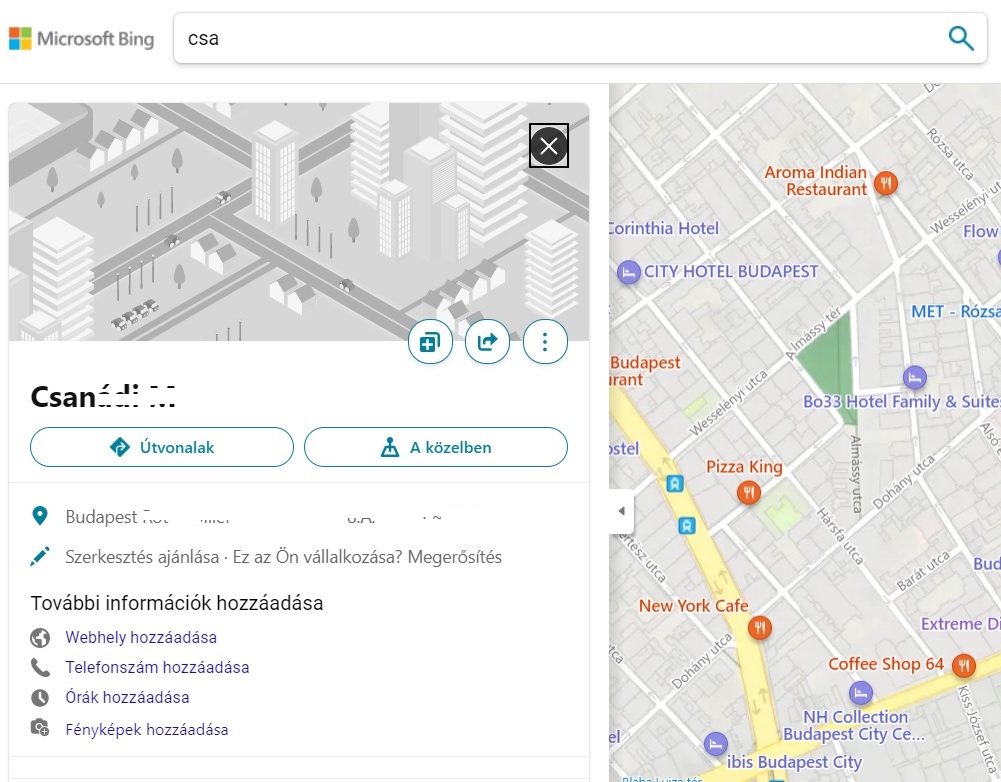Open the Szerkesztés ajánlása link
This screenshot has height=782, width=1001.
tap(142, 557)
